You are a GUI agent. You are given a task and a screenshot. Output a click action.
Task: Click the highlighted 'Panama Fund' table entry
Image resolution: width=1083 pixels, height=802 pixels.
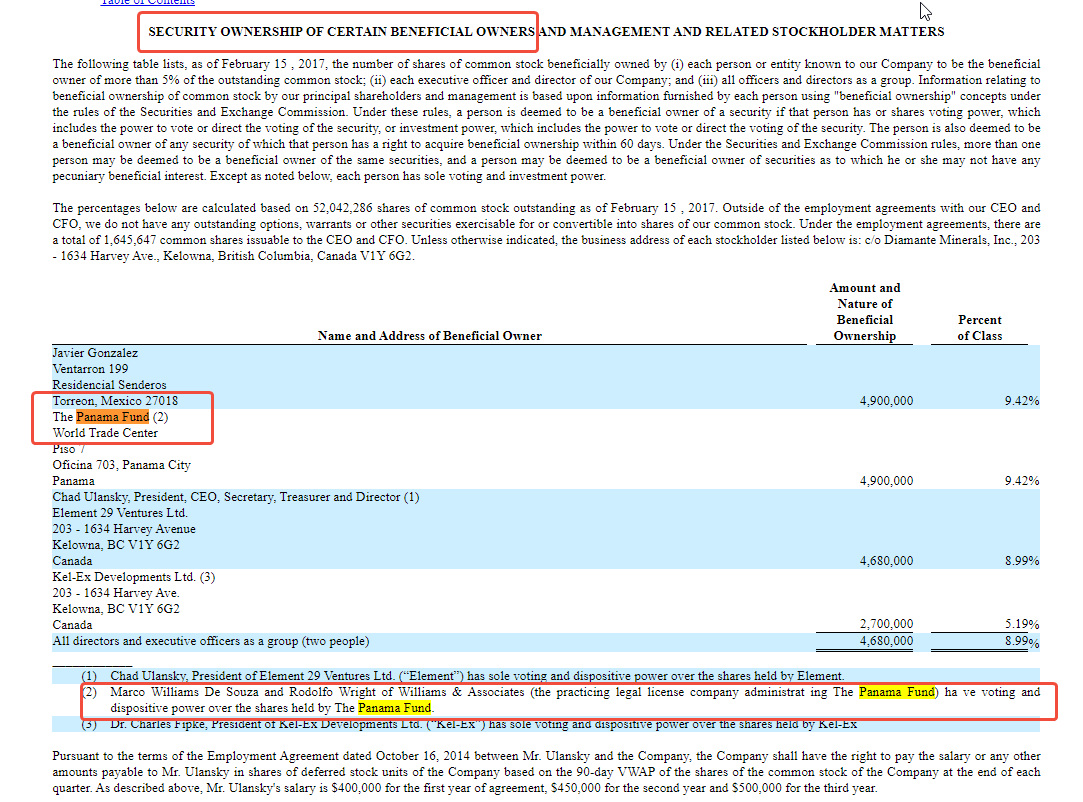pos(113,417)
